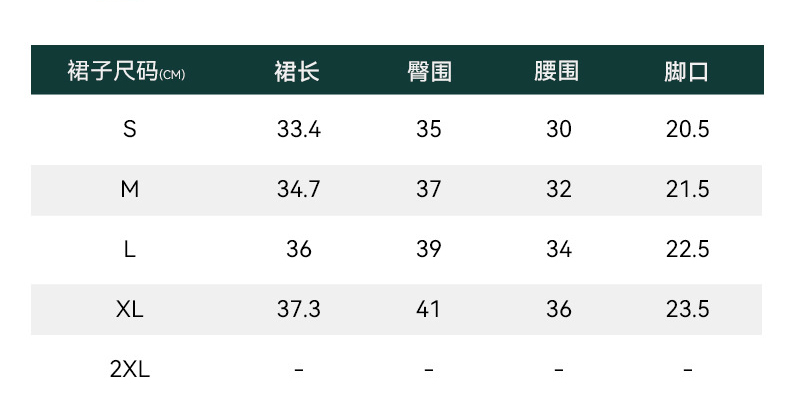Image resolution: width=790 pixels, height=401 pixels.
Task: Click the 裙子尺码 header cell
Action: (126, 72)
